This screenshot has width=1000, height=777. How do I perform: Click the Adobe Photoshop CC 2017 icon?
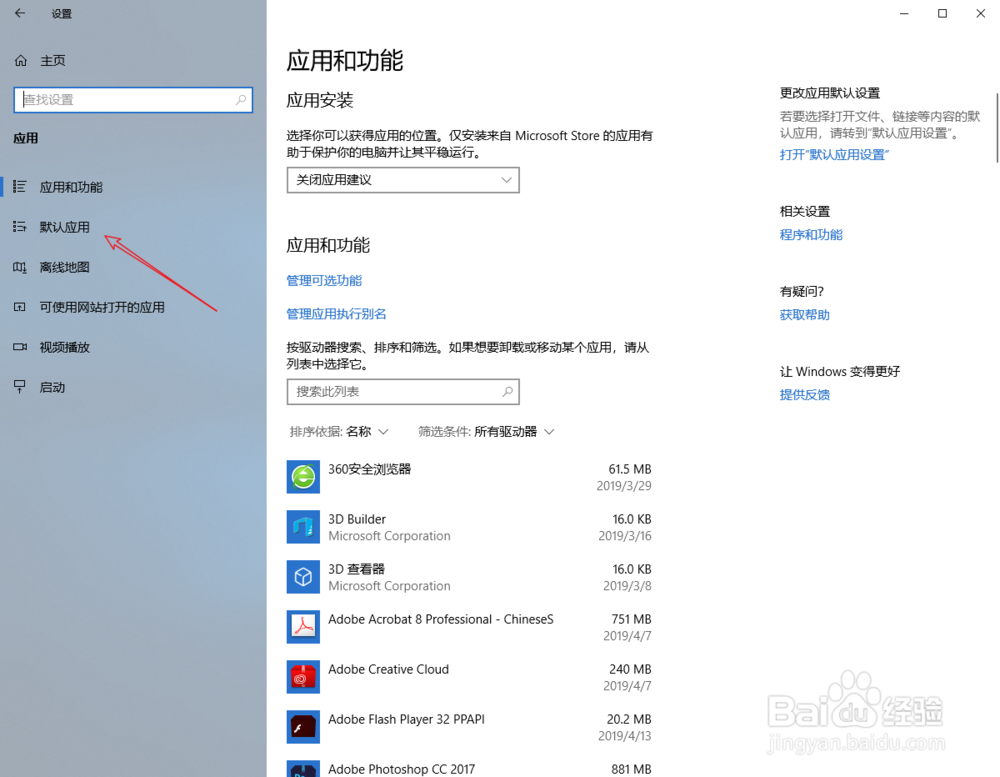(x=303, y=769)
